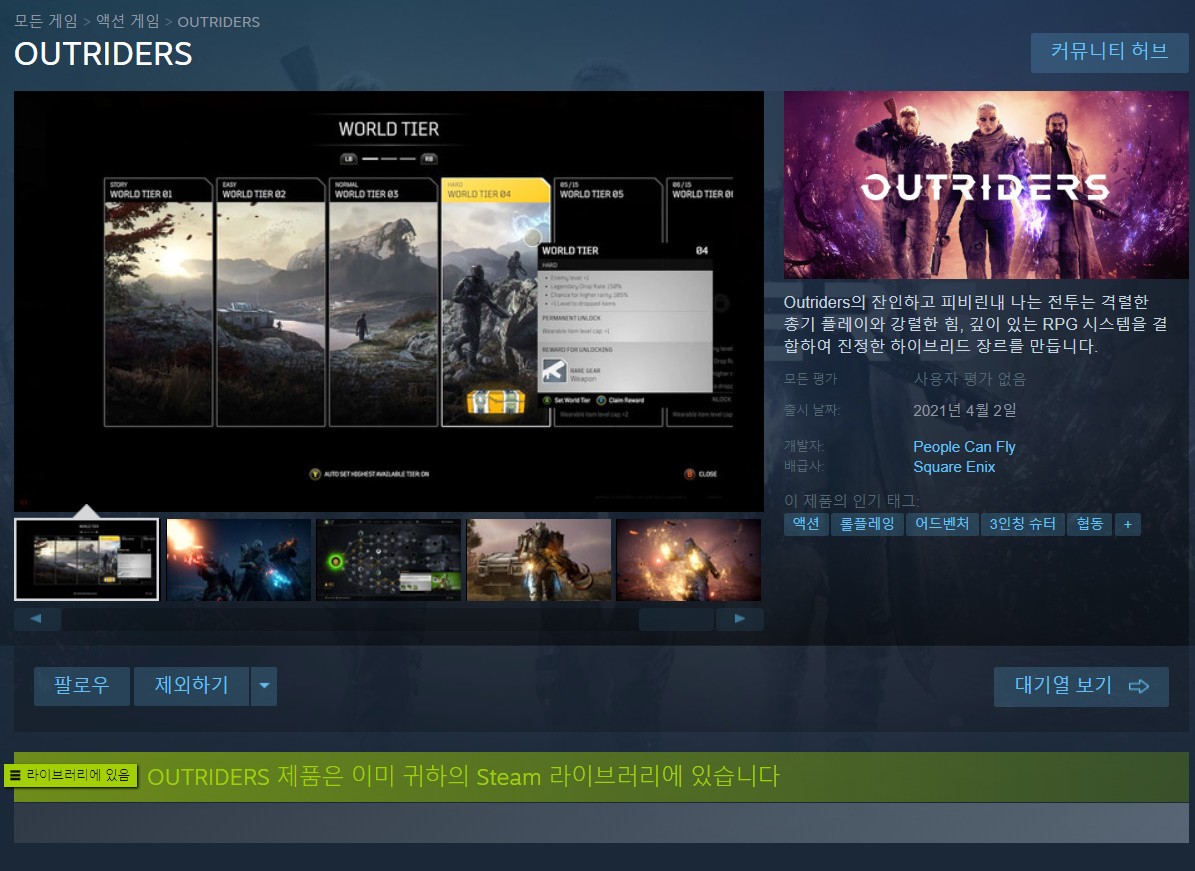Image resolution: width=1195 pixels, height=871 pixels.
Task: Click the 어드벤처 tag
Action: point(942,524)
